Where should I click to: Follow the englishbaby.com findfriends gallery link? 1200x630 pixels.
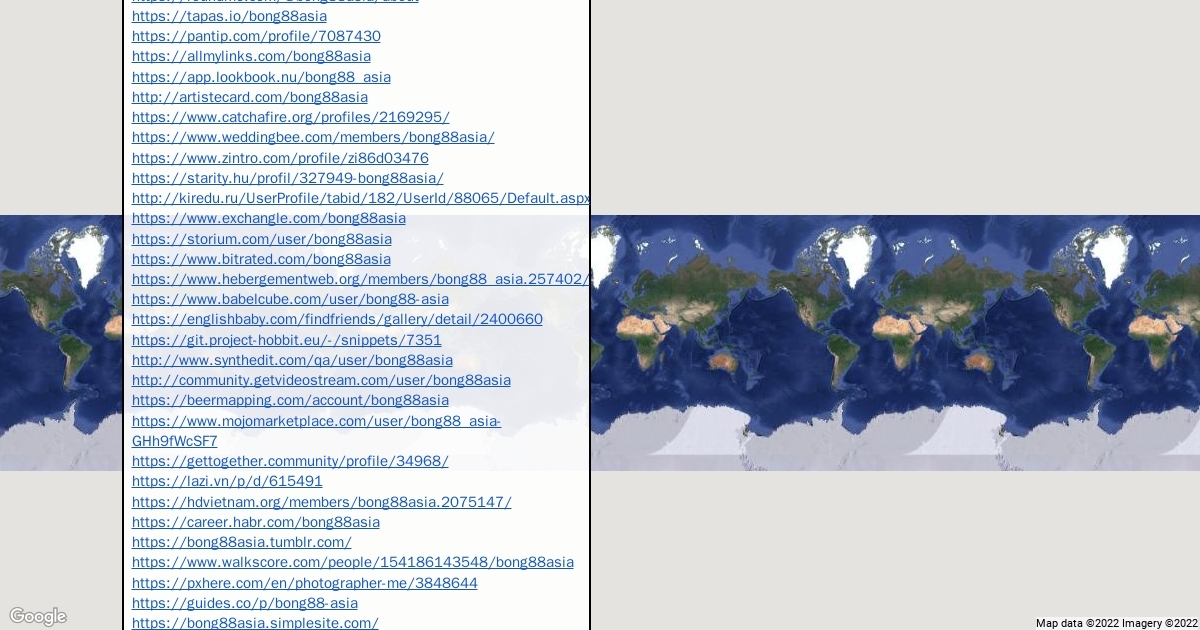point(337,319)
